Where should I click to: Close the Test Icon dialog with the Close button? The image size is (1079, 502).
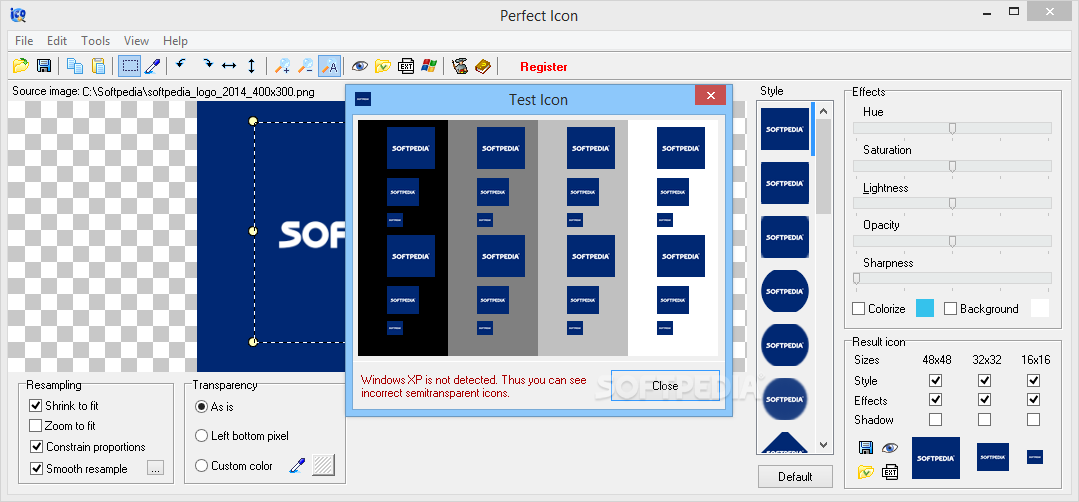(665, 386)
